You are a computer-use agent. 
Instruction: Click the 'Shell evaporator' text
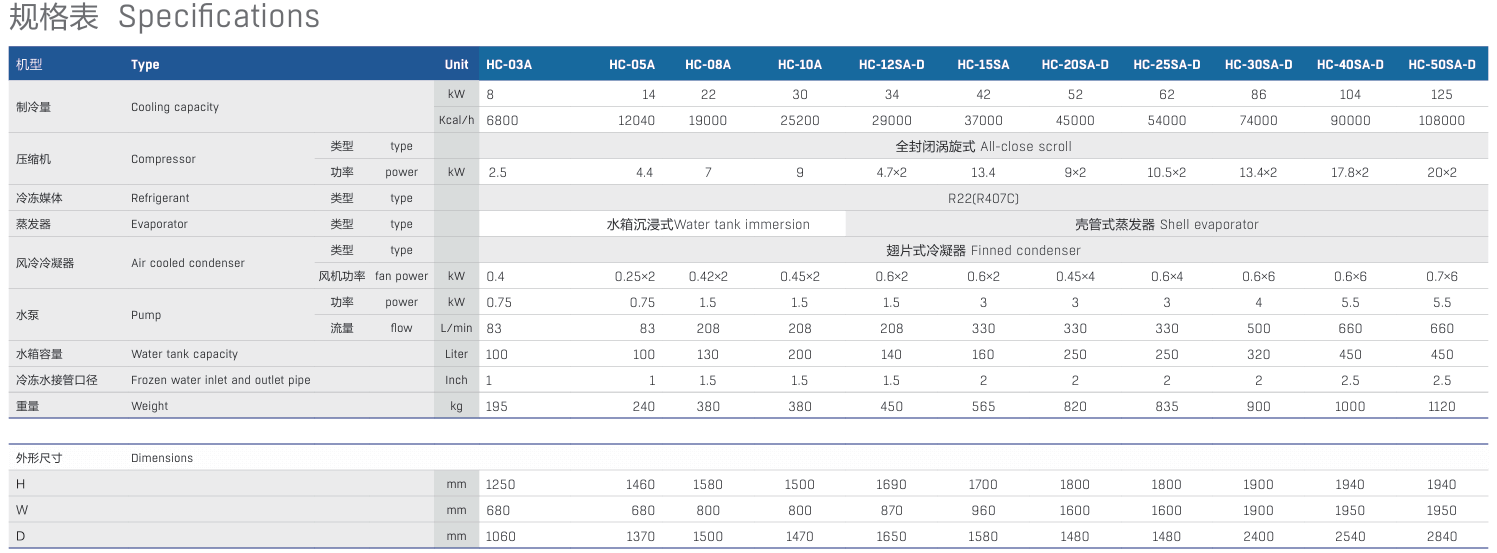point(1209,224)
